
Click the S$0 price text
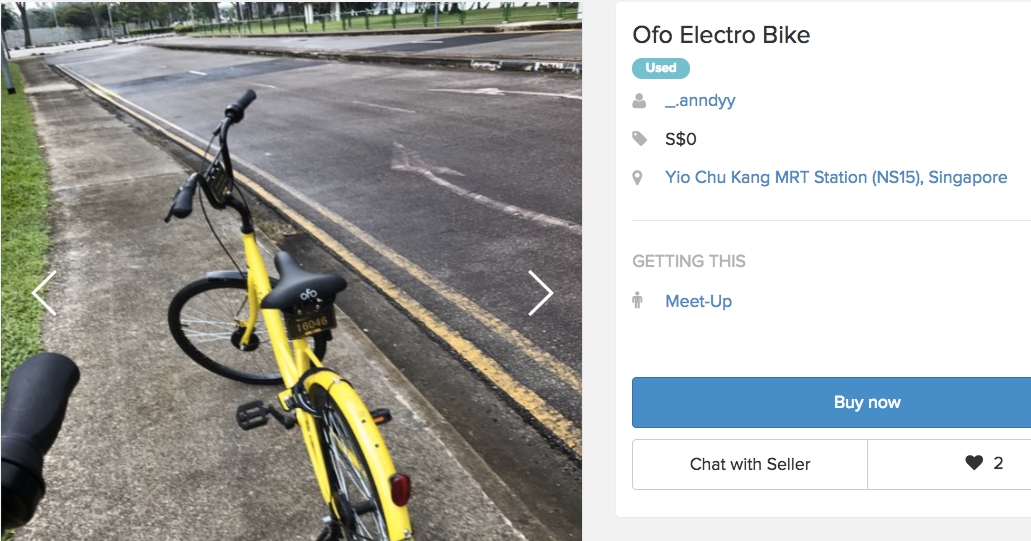tap(681, 139)
